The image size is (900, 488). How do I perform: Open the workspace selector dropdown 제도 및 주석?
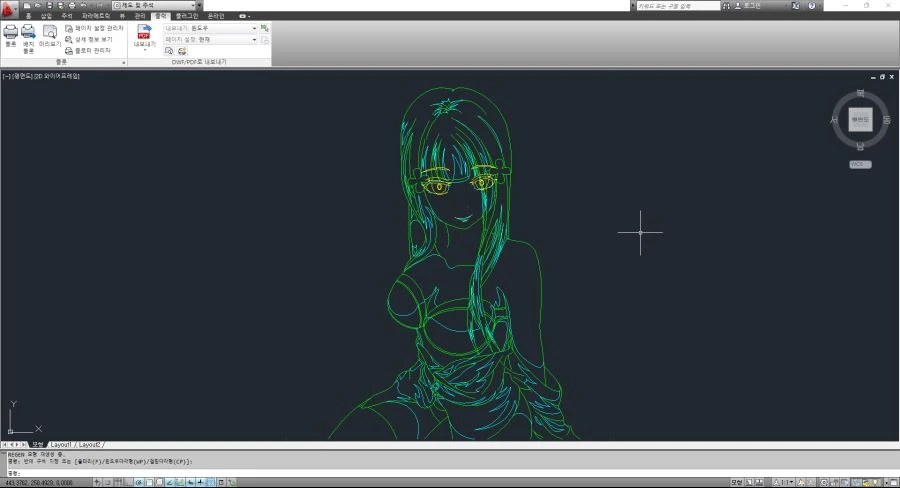coord(152,5)
